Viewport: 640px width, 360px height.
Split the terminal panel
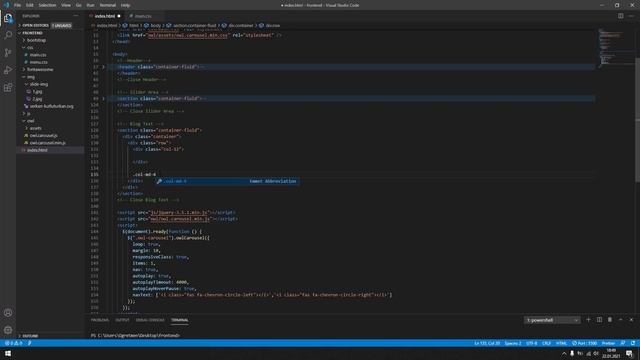[x=599, y=320]
